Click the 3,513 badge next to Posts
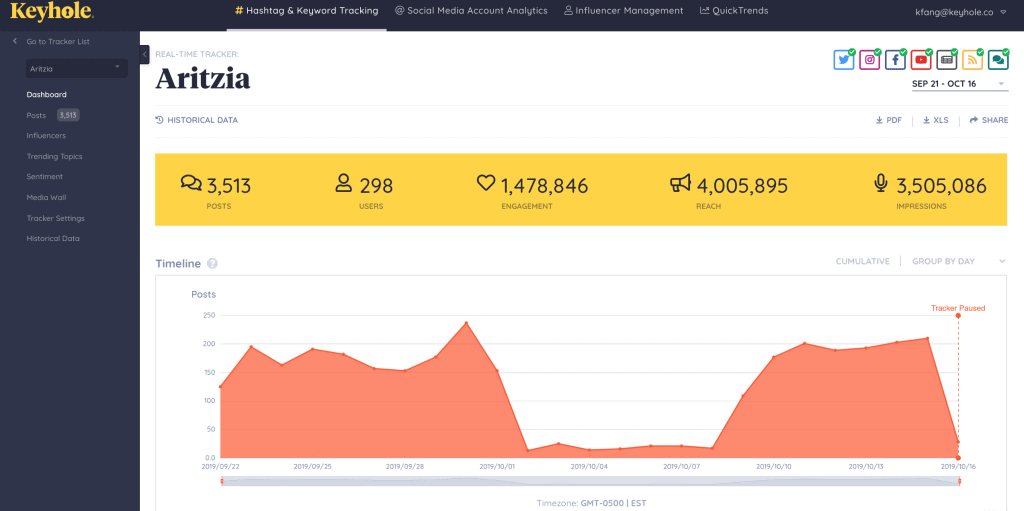This screenshot has width=1024, height=511. click(x=68, y=115)
